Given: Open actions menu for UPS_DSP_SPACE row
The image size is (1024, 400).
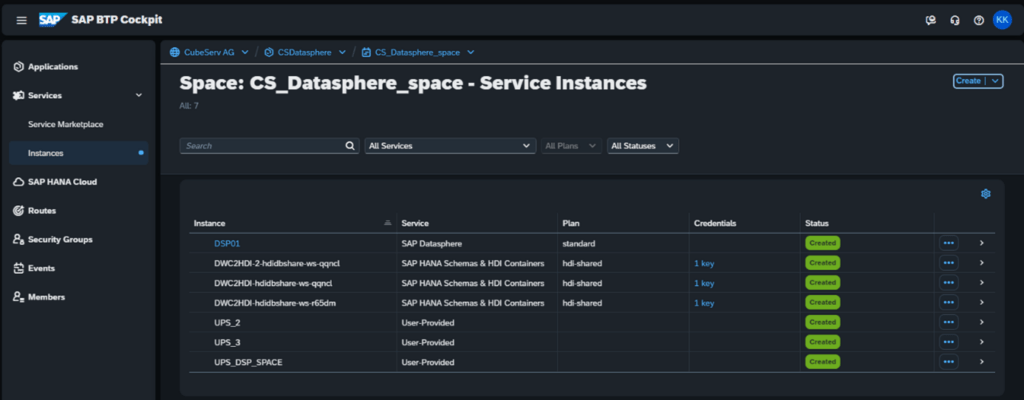Looking at the screenshot, I should coord(949,361).
